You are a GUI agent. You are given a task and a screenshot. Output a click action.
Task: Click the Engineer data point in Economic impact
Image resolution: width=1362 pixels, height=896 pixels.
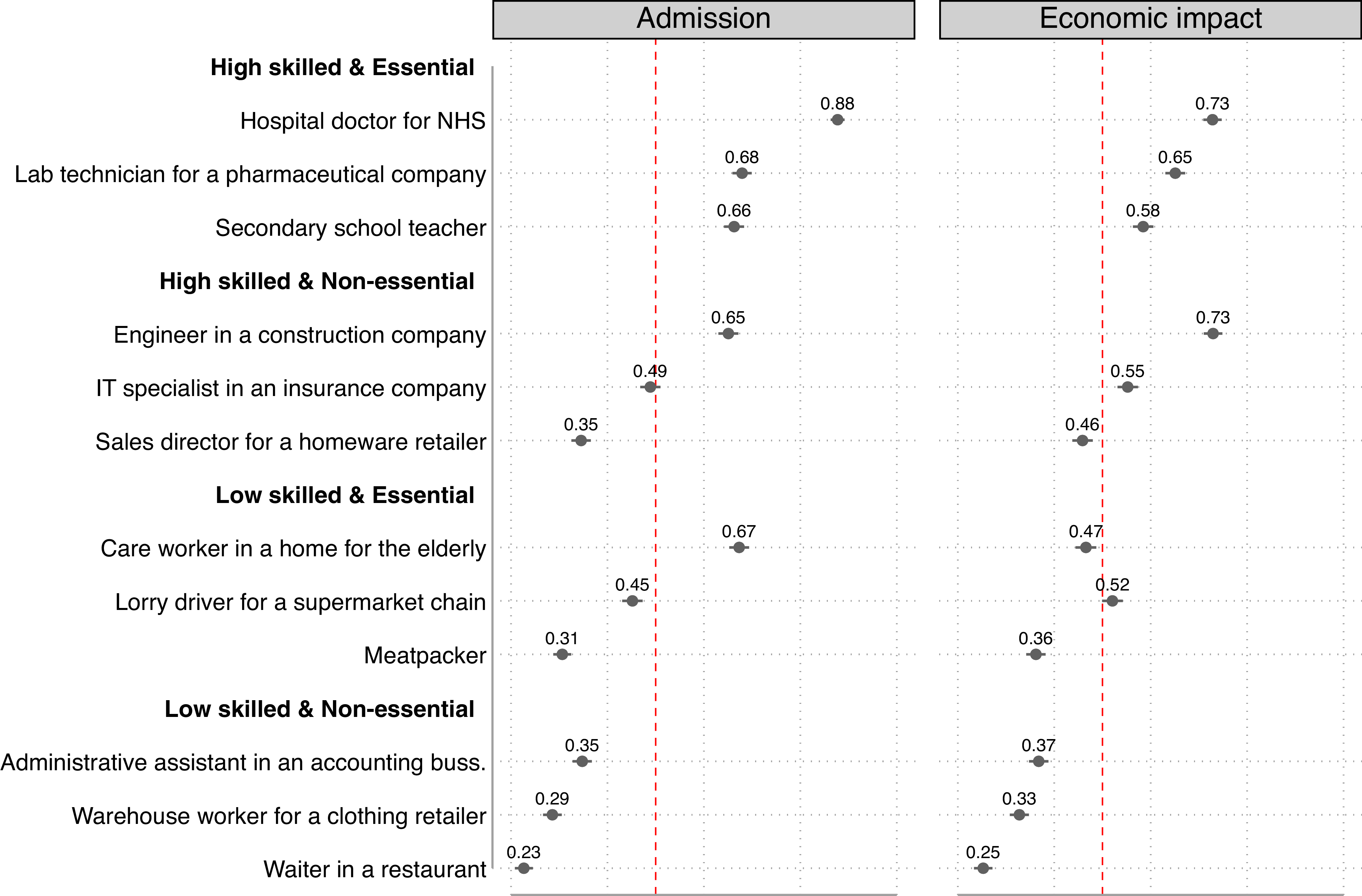pyautogui.click(x=1213, y=334)
